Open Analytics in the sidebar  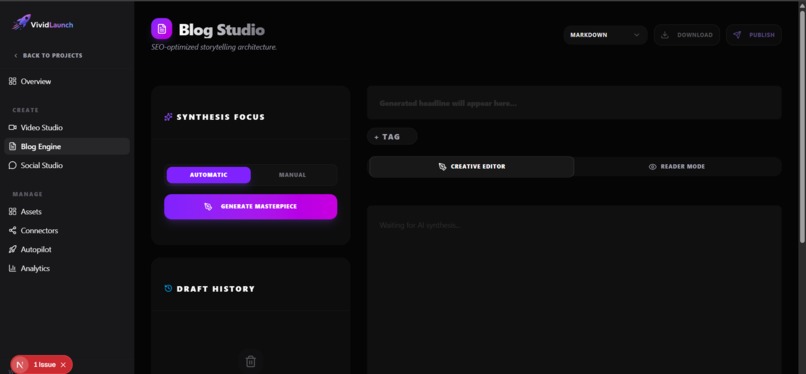click(67, 269)
